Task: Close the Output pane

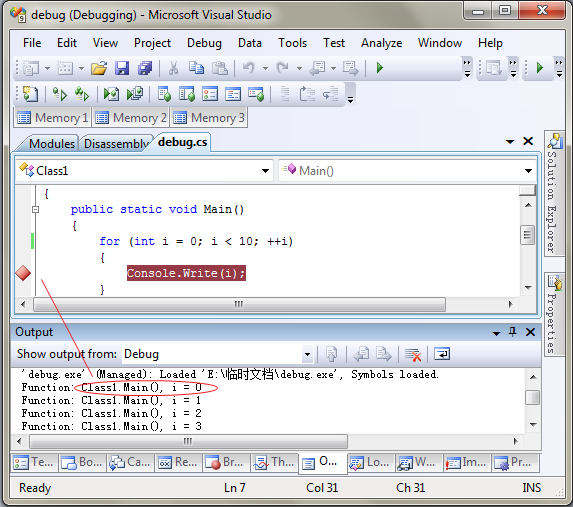Action: tap(530, 332)
